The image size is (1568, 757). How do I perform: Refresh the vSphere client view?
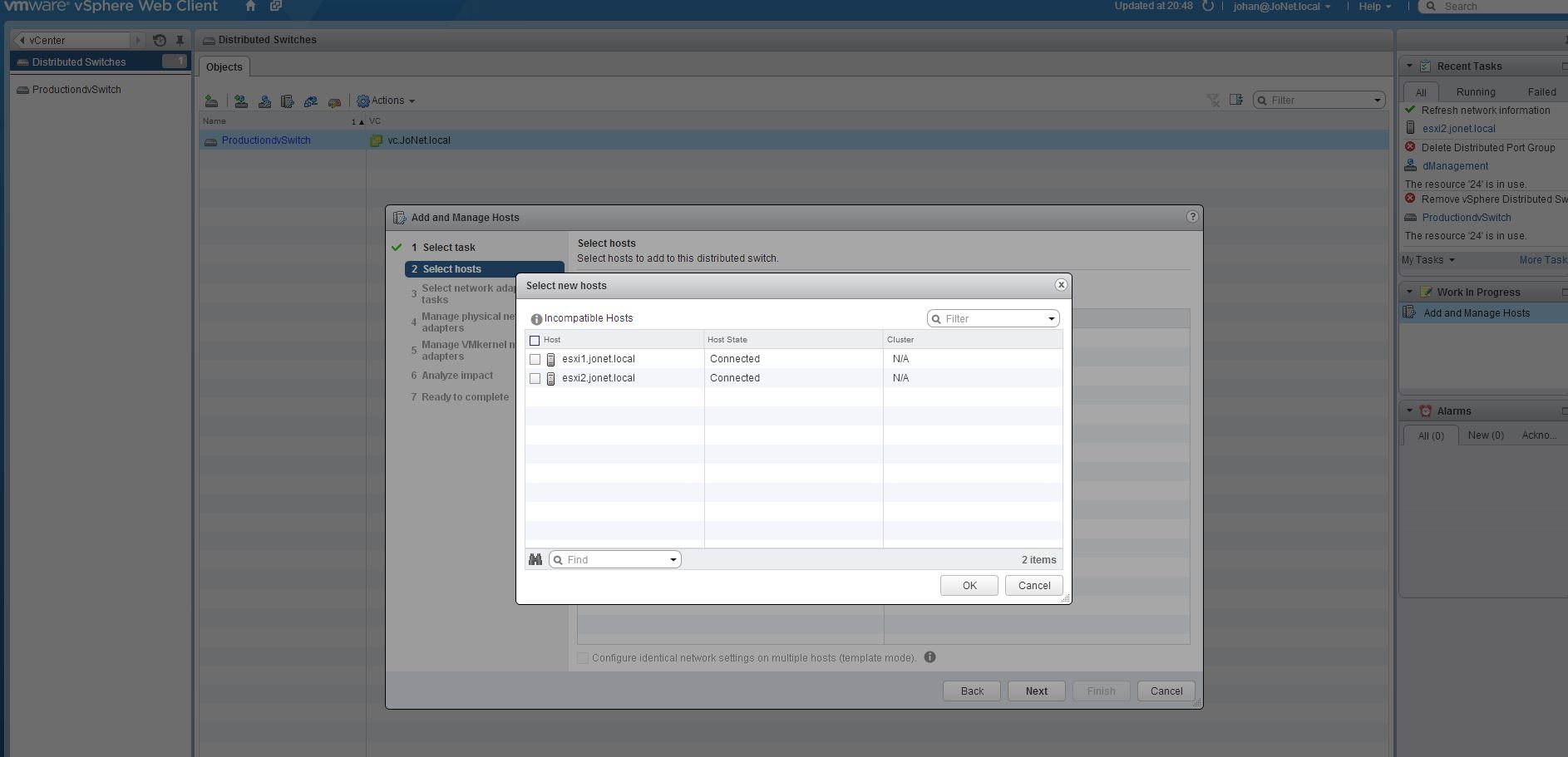1208,6
